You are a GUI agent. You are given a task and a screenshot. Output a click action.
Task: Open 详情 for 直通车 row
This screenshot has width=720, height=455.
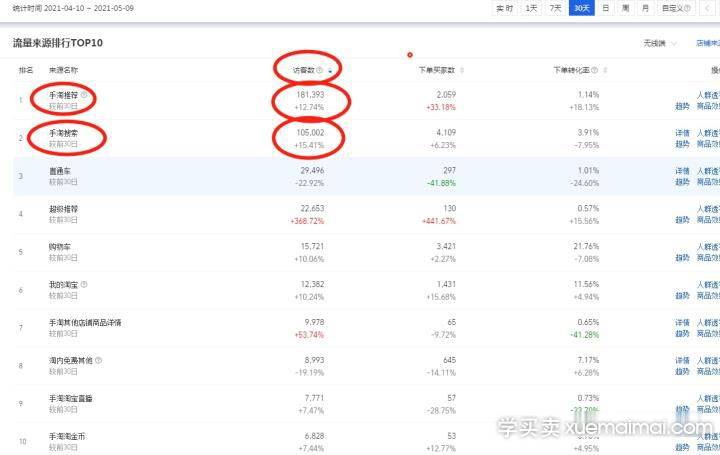pos(682,171)
